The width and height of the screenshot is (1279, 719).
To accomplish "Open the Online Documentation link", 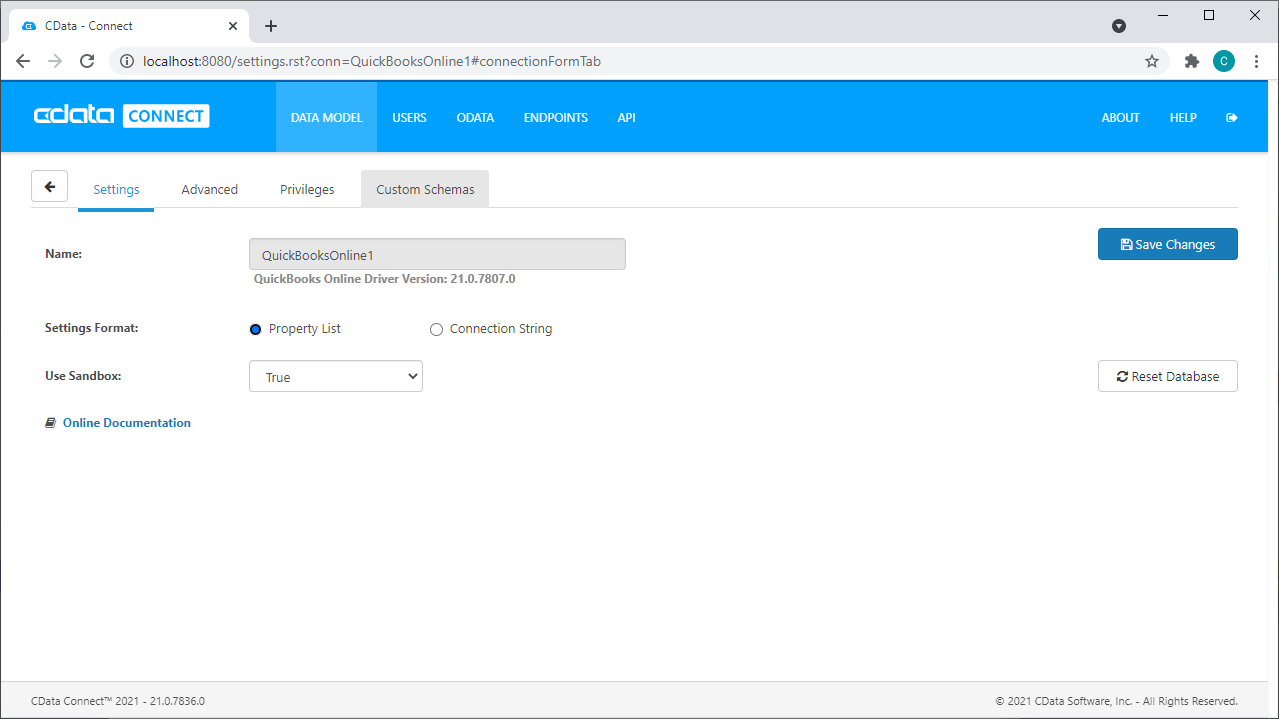I will point(126,423).
